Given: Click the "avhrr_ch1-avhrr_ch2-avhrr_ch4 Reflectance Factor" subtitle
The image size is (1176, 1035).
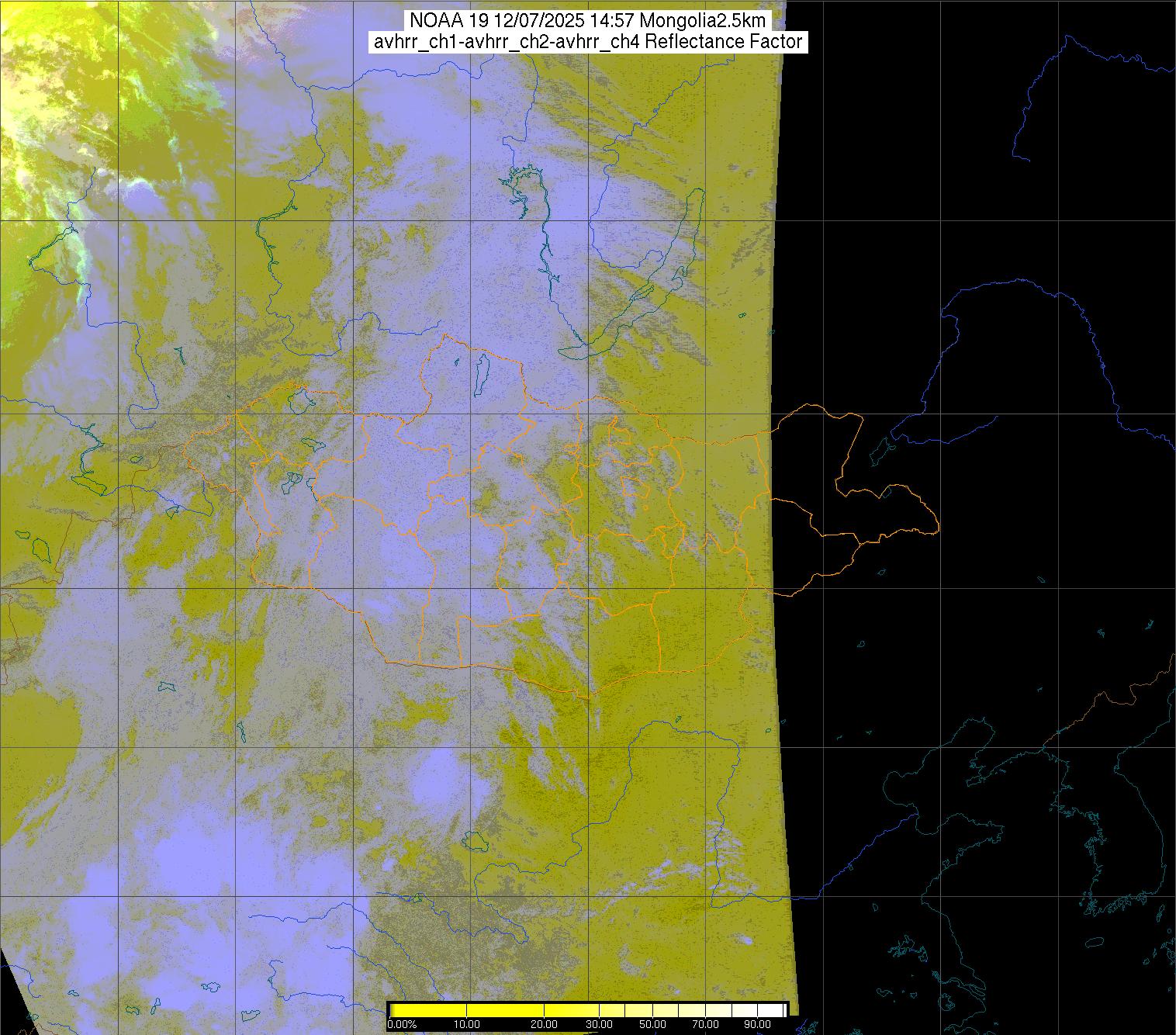Looking at the screenshot, I should [x=587, y=42].
